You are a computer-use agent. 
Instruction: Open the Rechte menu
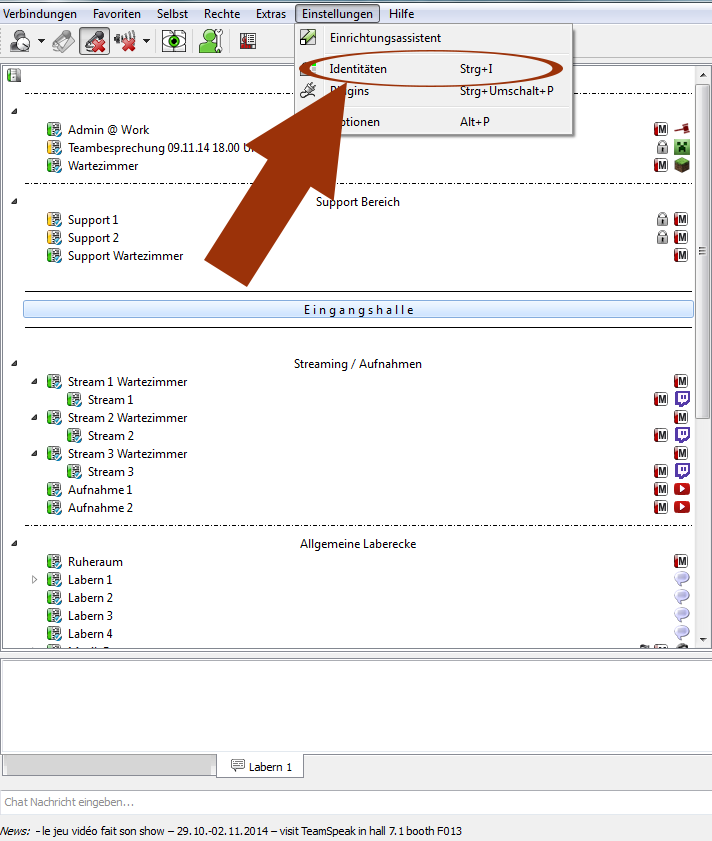pos(222,13)
